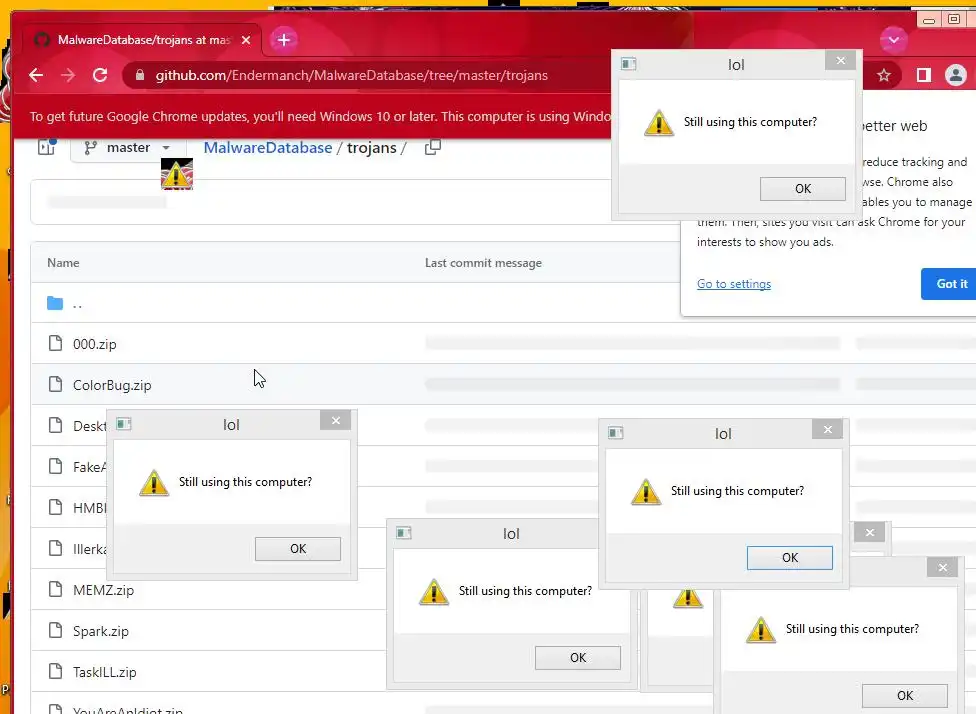Close the bottom-right Still using dialog
The image size is (976, 714).
pos(943,568)
